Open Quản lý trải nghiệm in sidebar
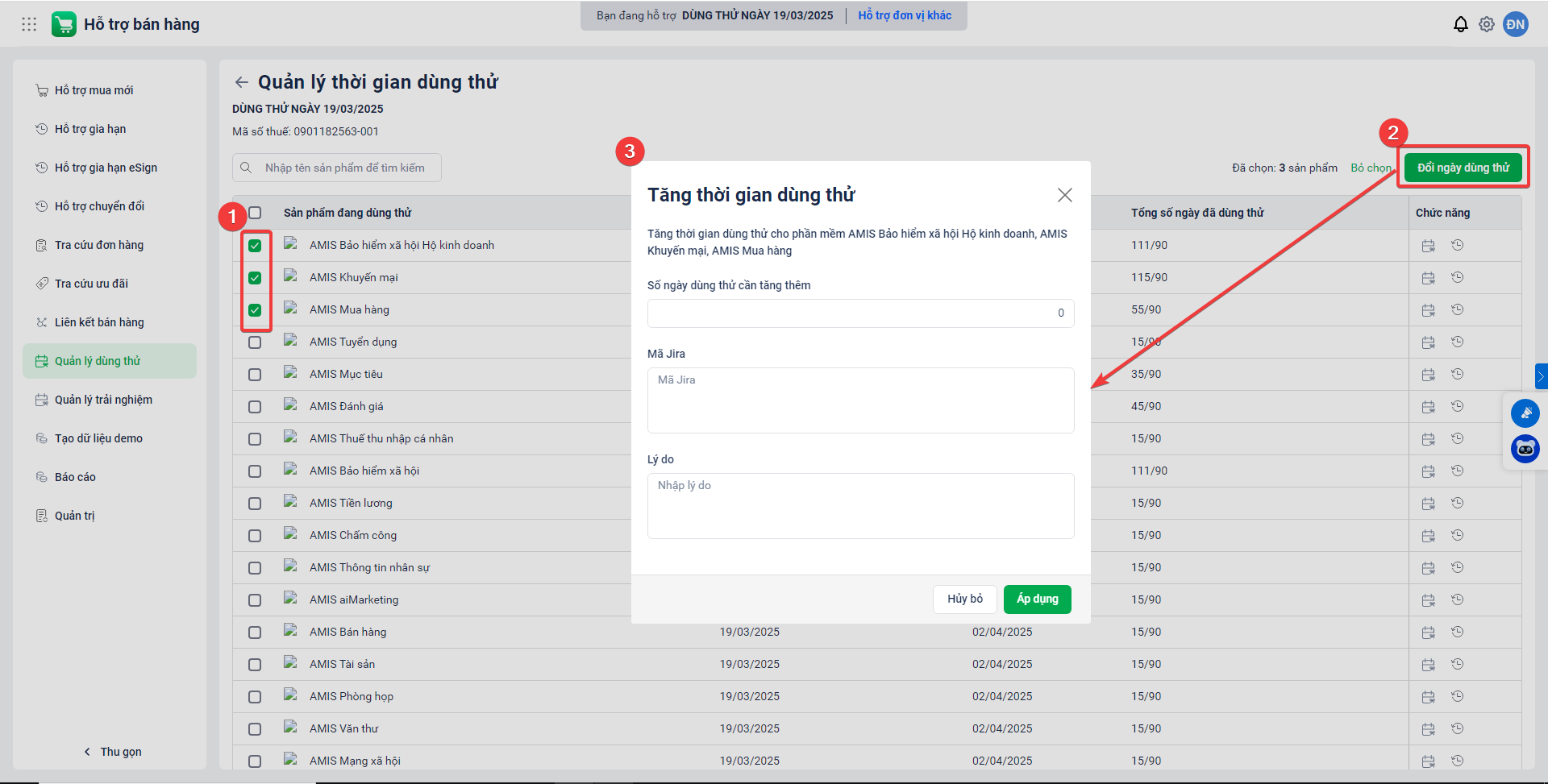The width and height of the screenshot is (1548, 784). 110,400
